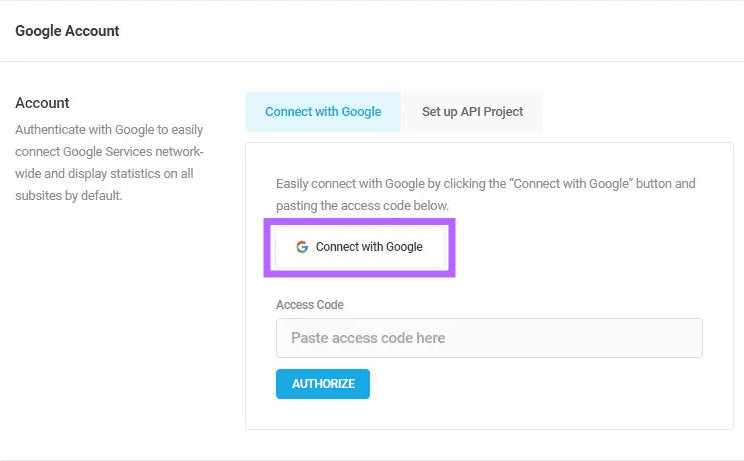Click the Google Account page heading

(67, 31)
